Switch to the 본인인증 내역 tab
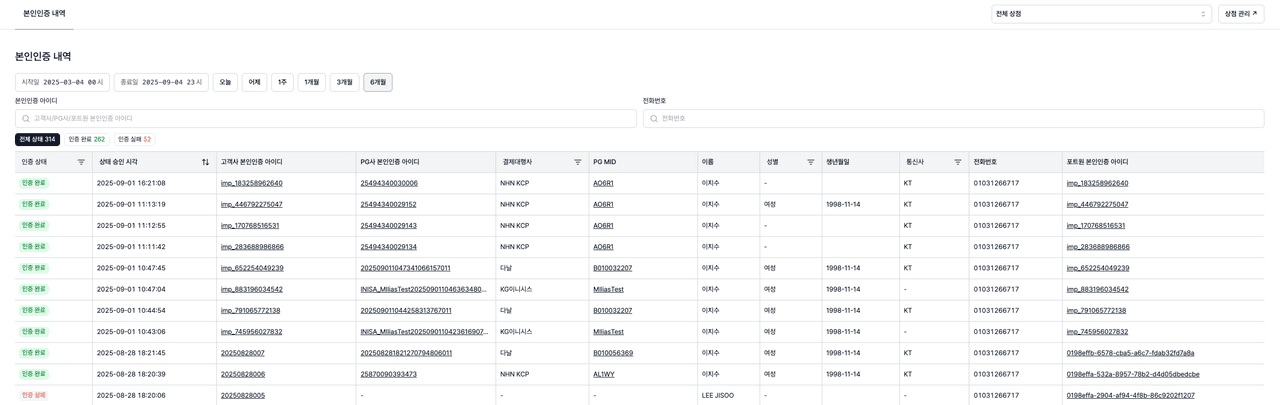The image size is (1280, 405). tap(44, 14)
